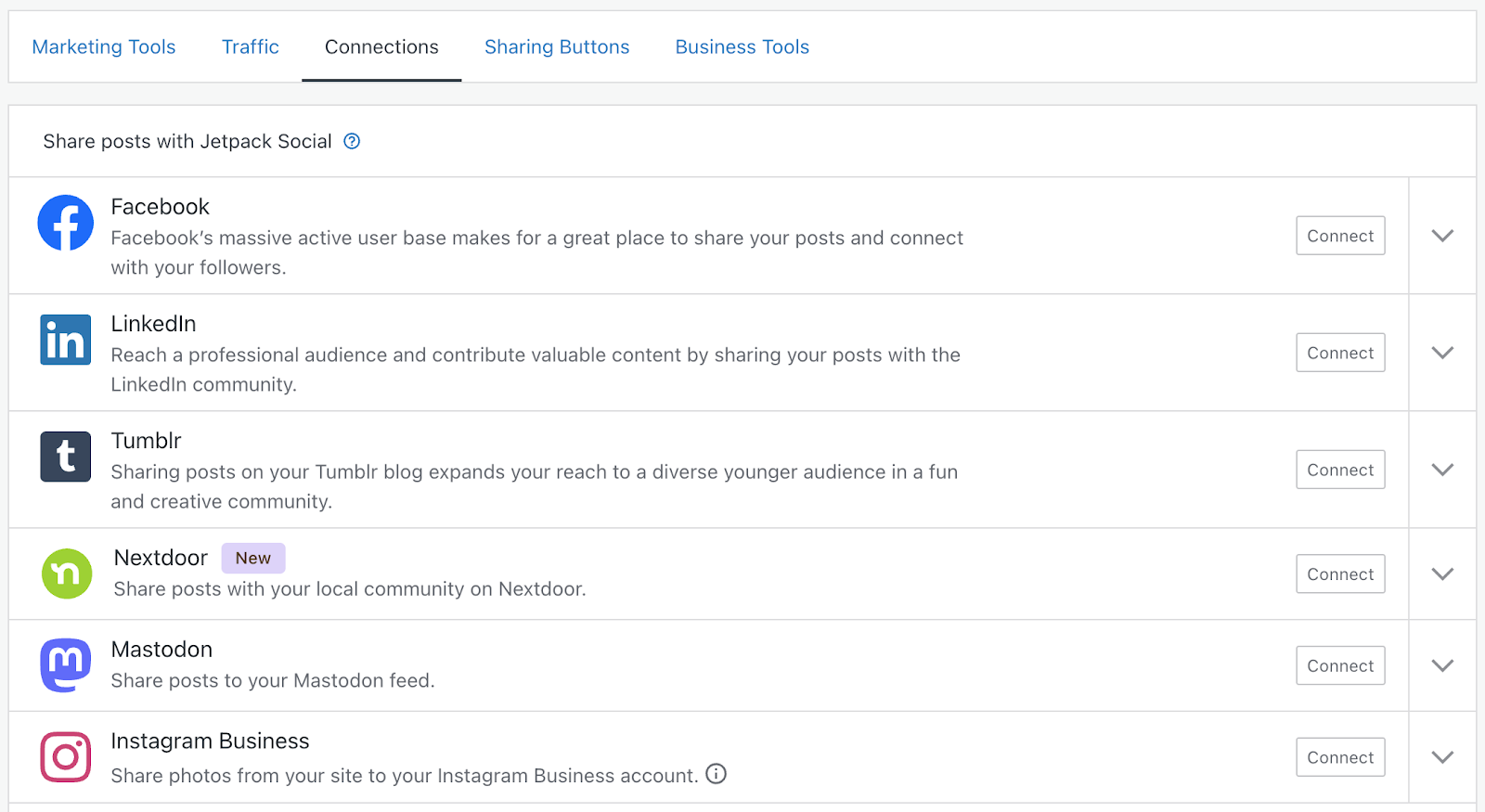The image size is (1485, 812).
Task: Go to the Sharing Buttons tab
Action: point(557,46)
